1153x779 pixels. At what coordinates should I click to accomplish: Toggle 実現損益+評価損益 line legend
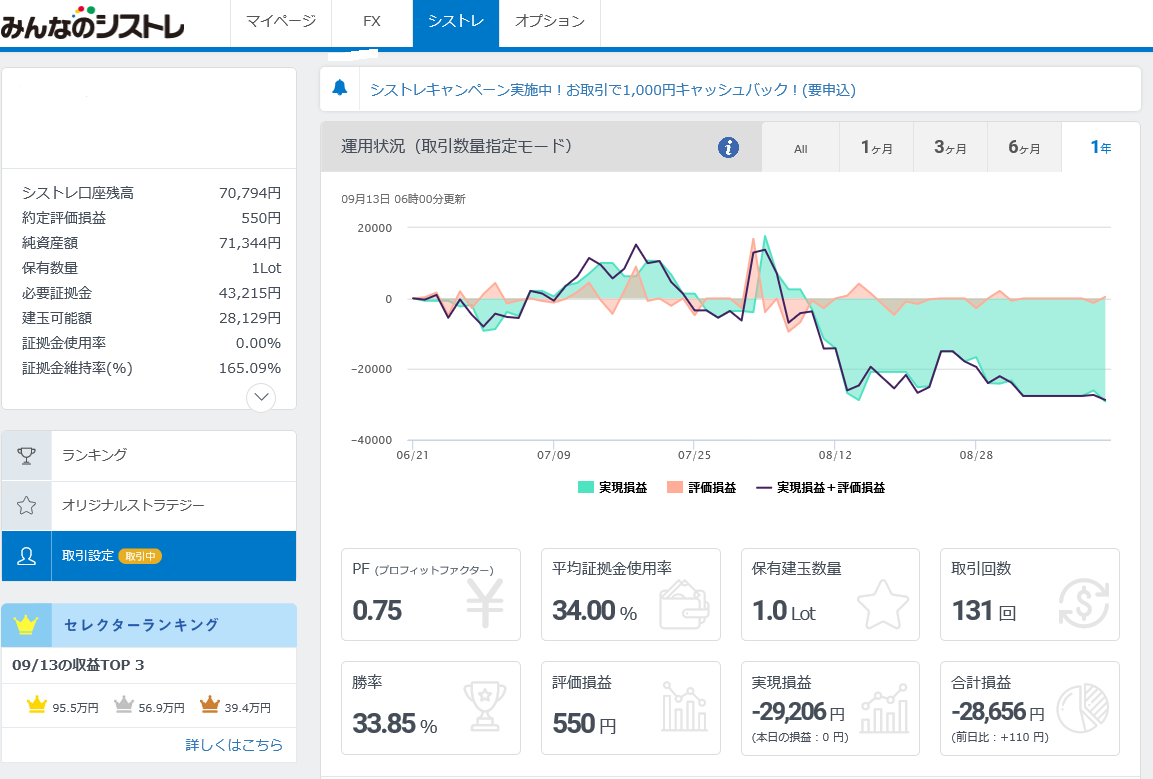[x=820, y=488]
